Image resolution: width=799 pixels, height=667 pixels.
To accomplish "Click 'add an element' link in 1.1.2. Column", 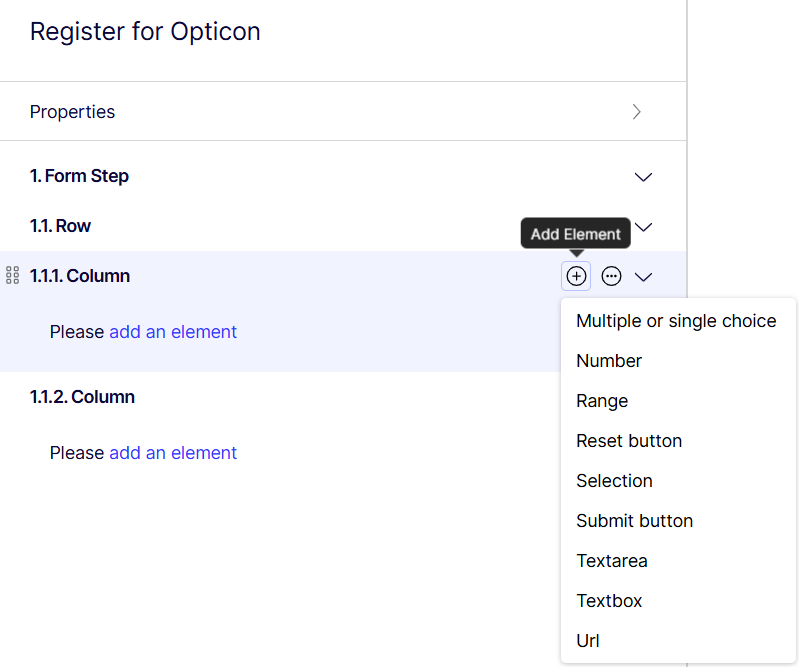I will [173, 452].
